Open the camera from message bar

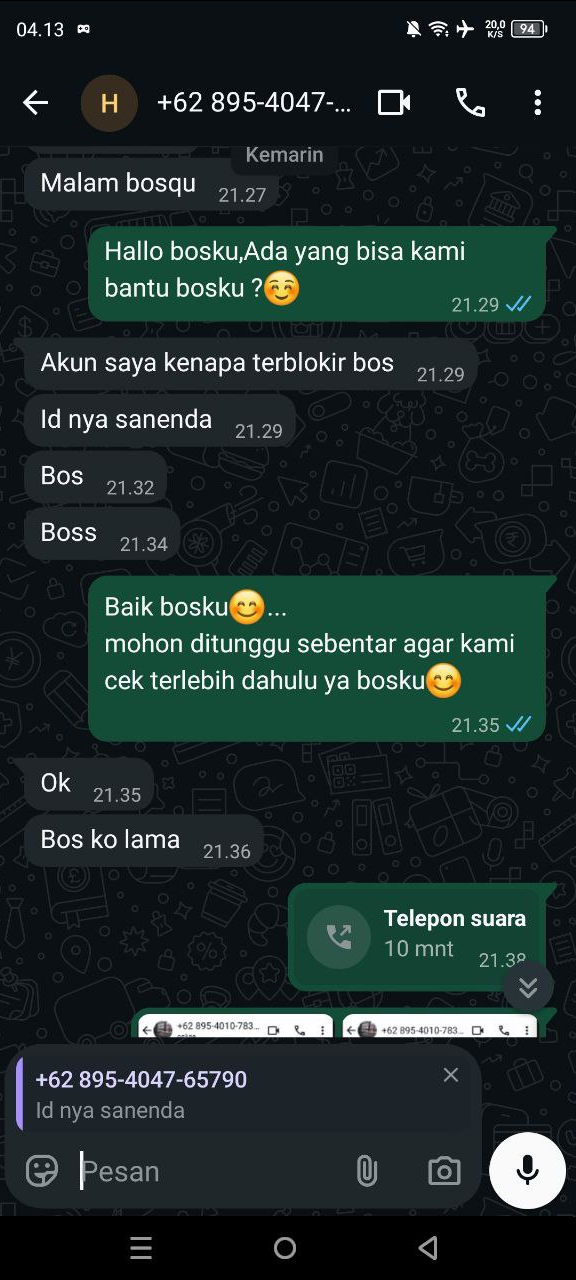coord(444,1171)
